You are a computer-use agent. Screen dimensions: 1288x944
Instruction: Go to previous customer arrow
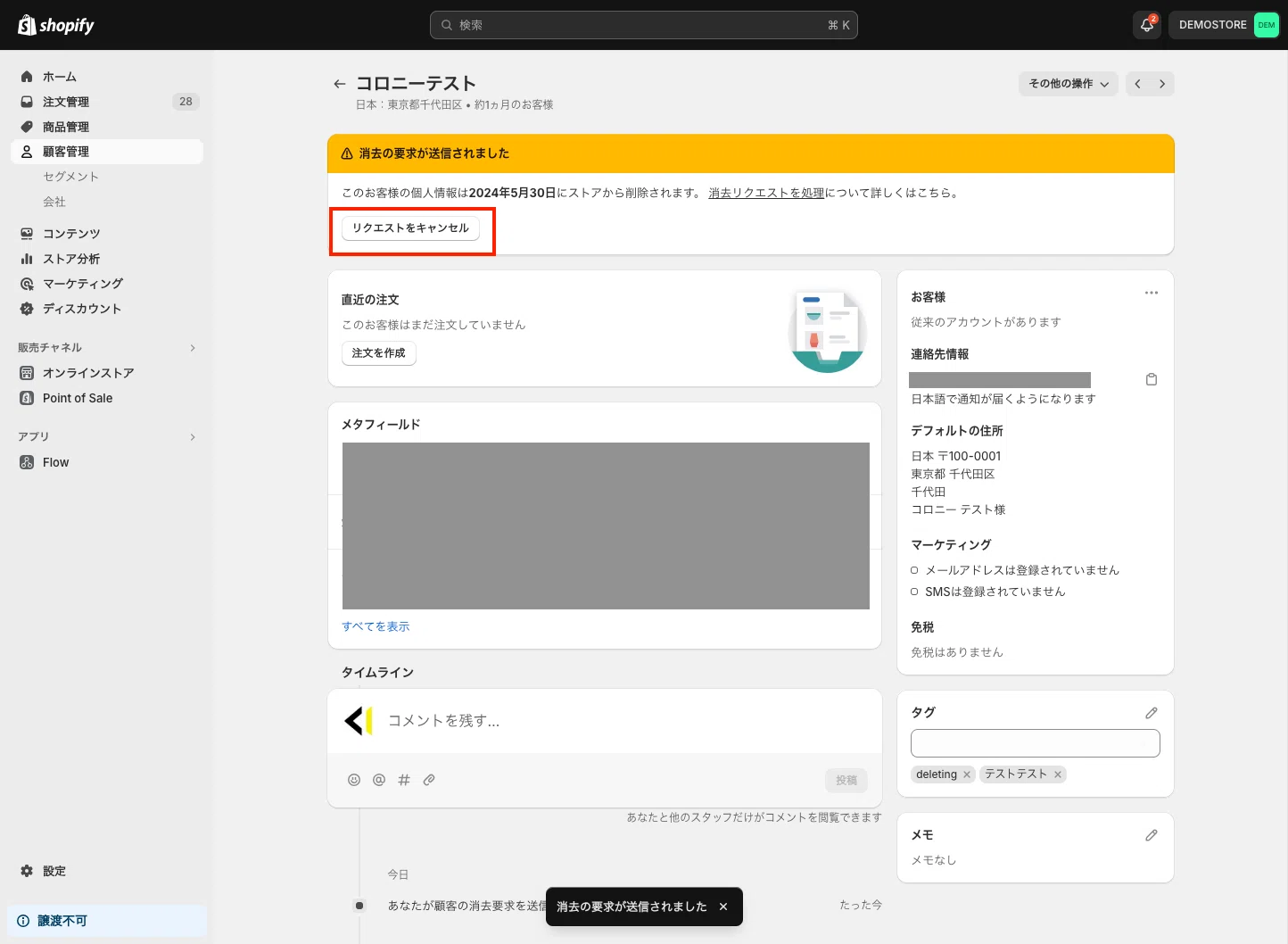click(x=1137, y=84)
